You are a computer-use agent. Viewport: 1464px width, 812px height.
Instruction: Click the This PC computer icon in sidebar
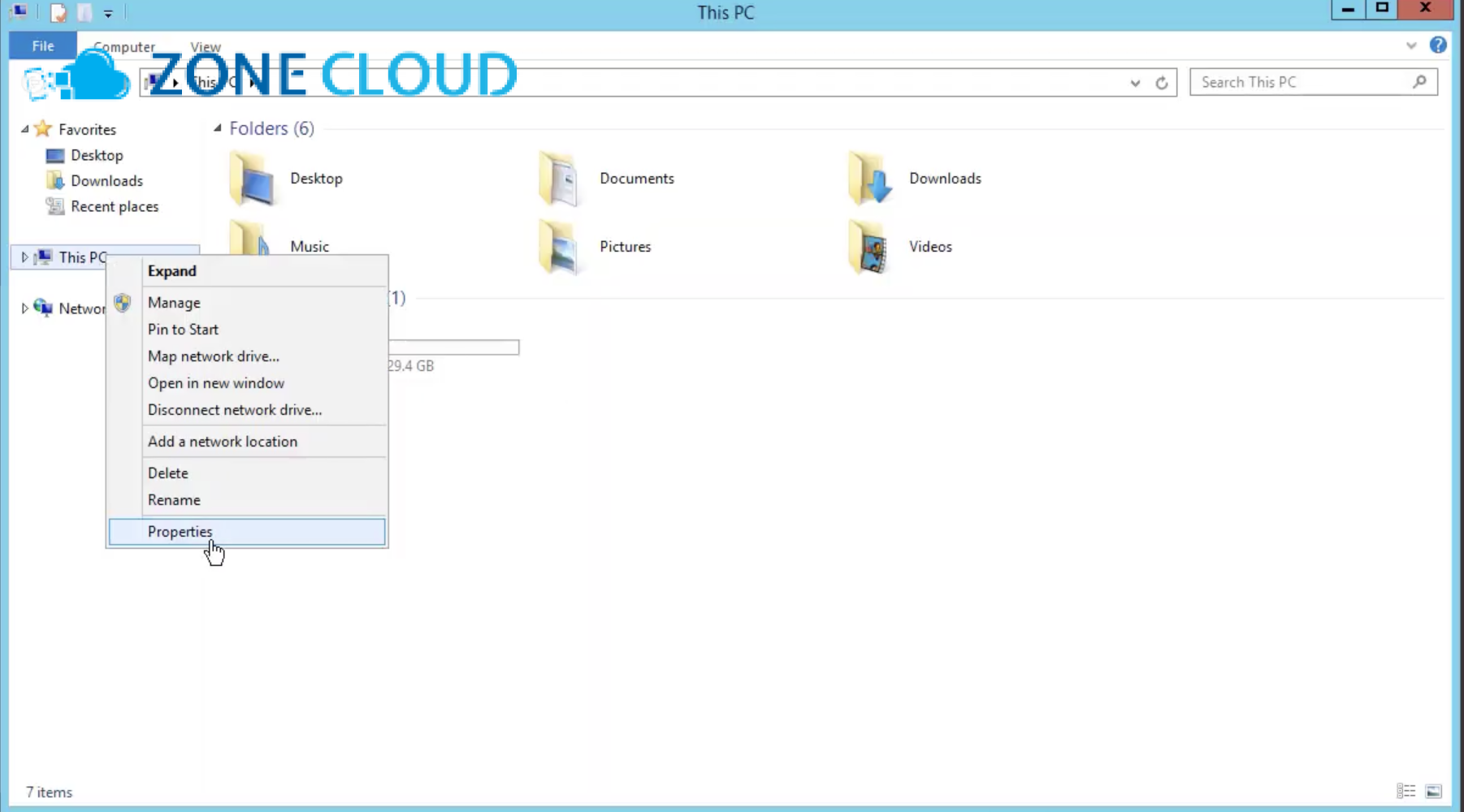pyautogui.click(x=44, y=257)
